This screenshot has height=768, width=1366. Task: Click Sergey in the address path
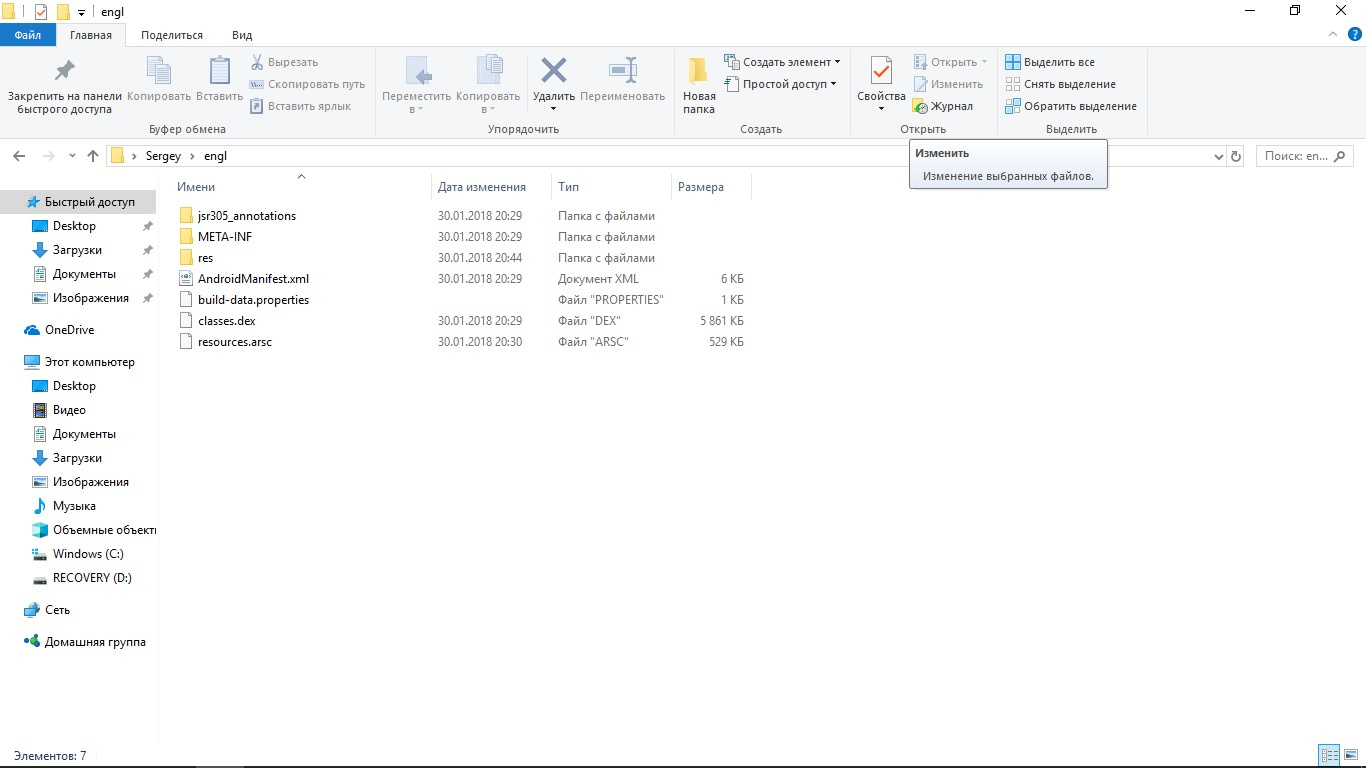pos(163,156)
